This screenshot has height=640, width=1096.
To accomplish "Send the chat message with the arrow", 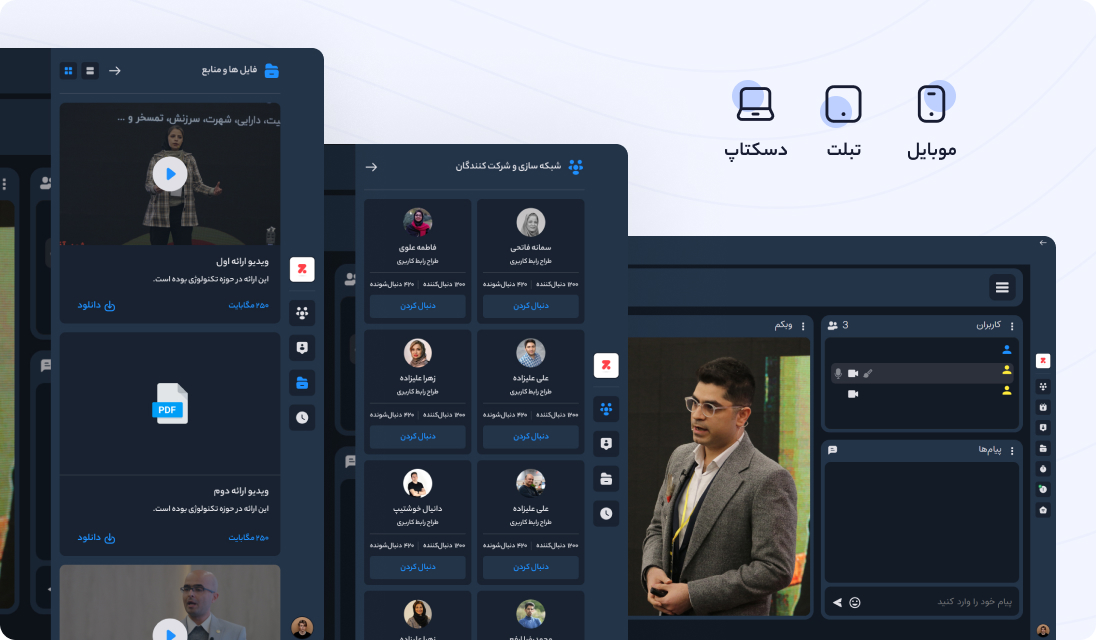I will 837,602.
